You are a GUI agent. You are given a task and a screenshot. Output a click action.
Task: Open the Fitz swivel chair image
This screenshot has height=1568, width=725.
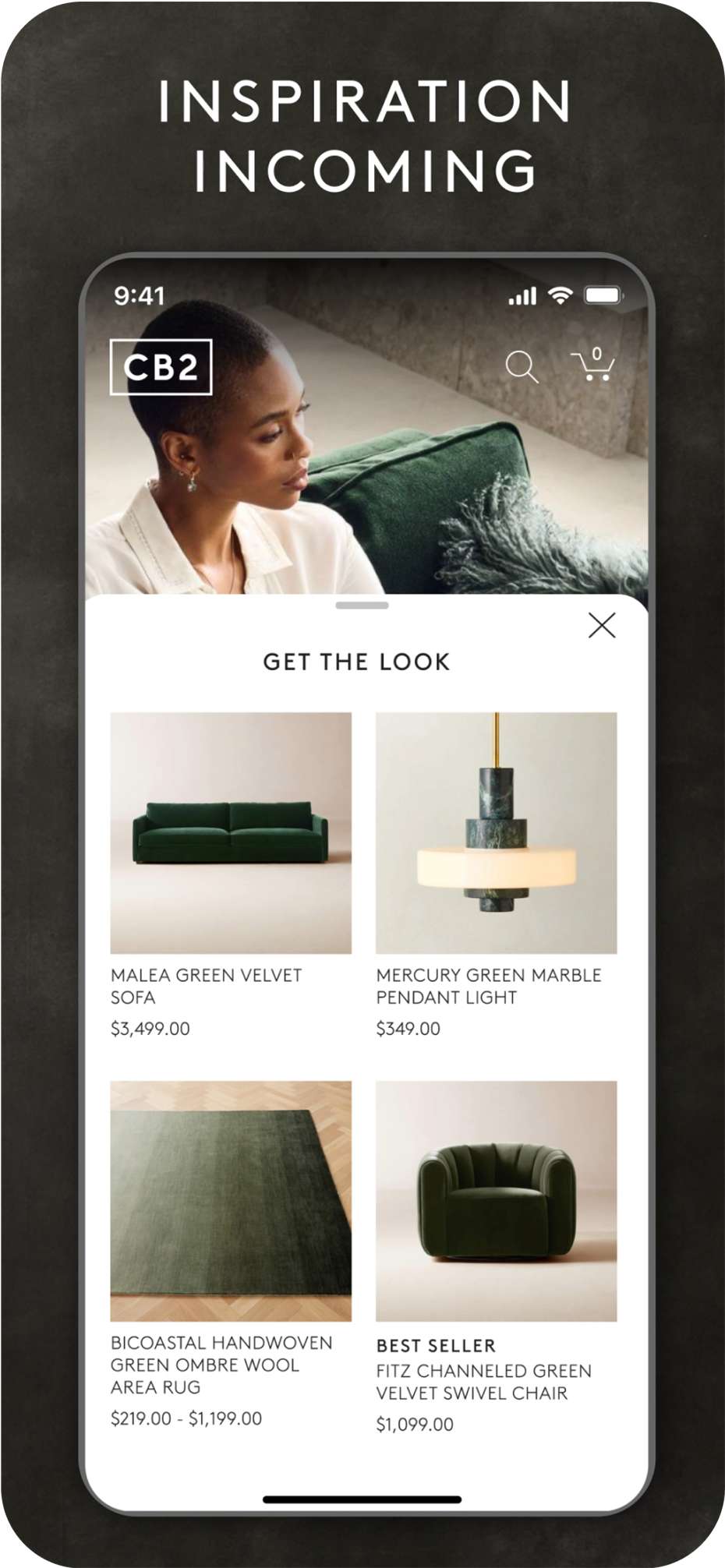point(497,1201)
